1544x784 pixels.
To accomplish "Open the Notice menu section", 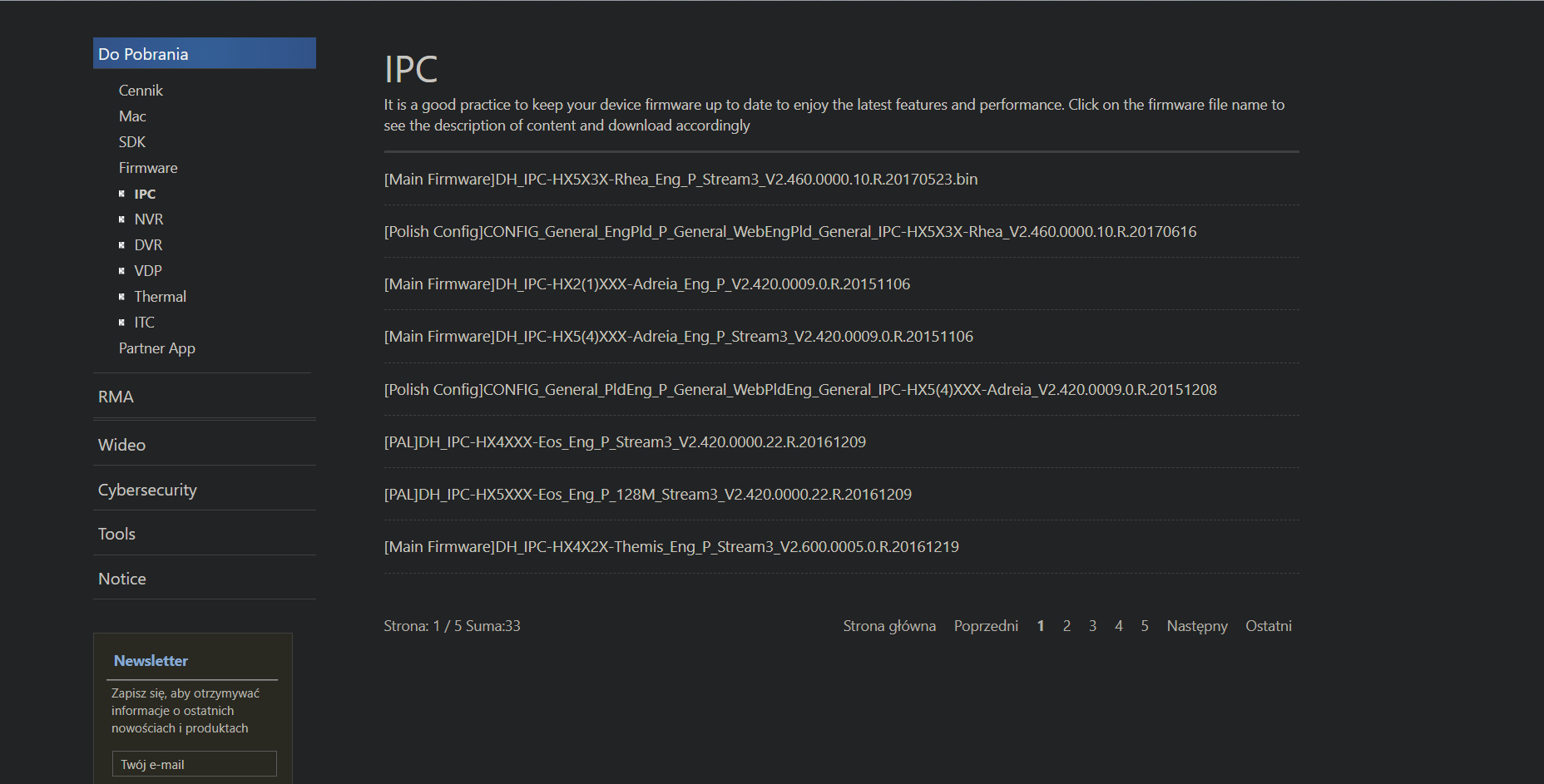I will tap(122, 579).
